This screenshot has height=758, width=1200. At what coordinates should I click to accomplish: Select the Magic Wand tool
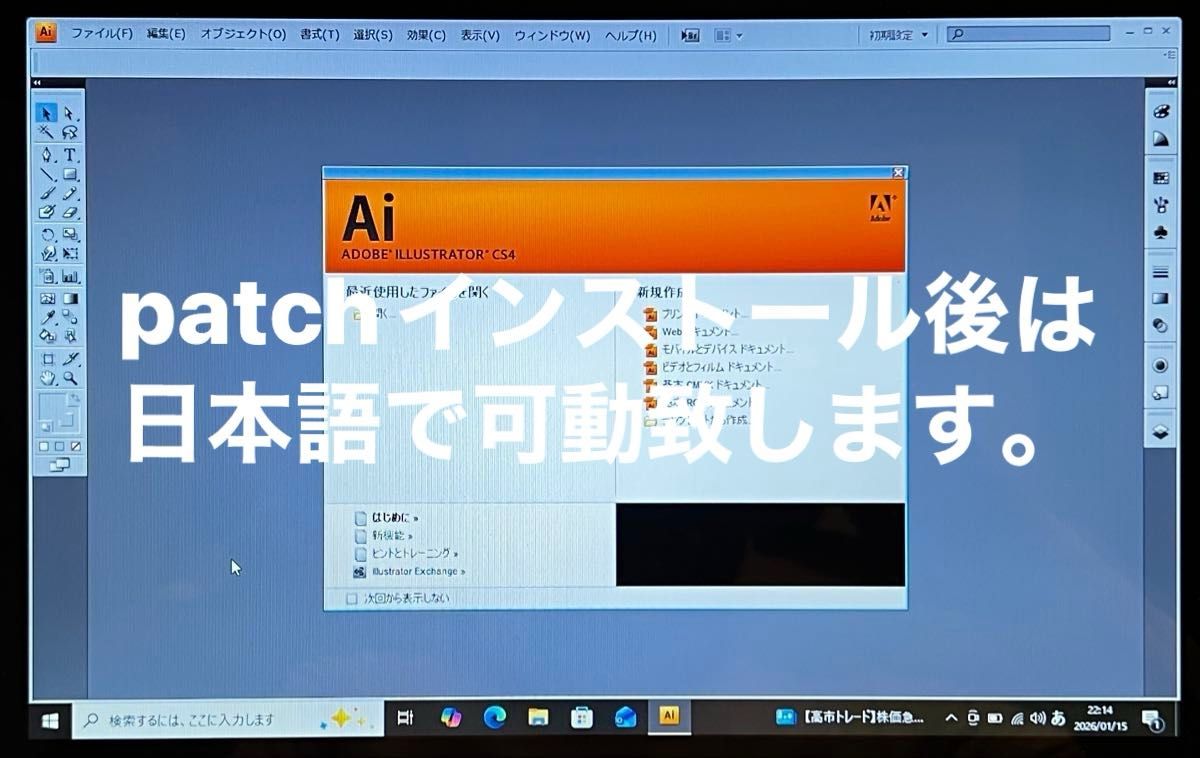[47, 132]
